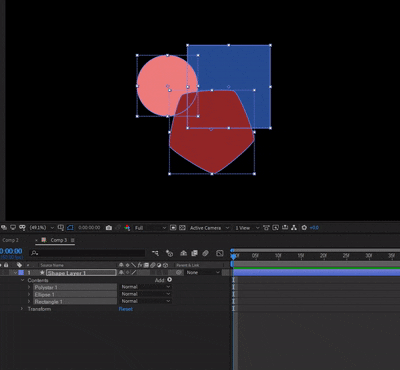Screen dimensions: 400x370
Task: Expand the Transform group
Action: point(22,309)
